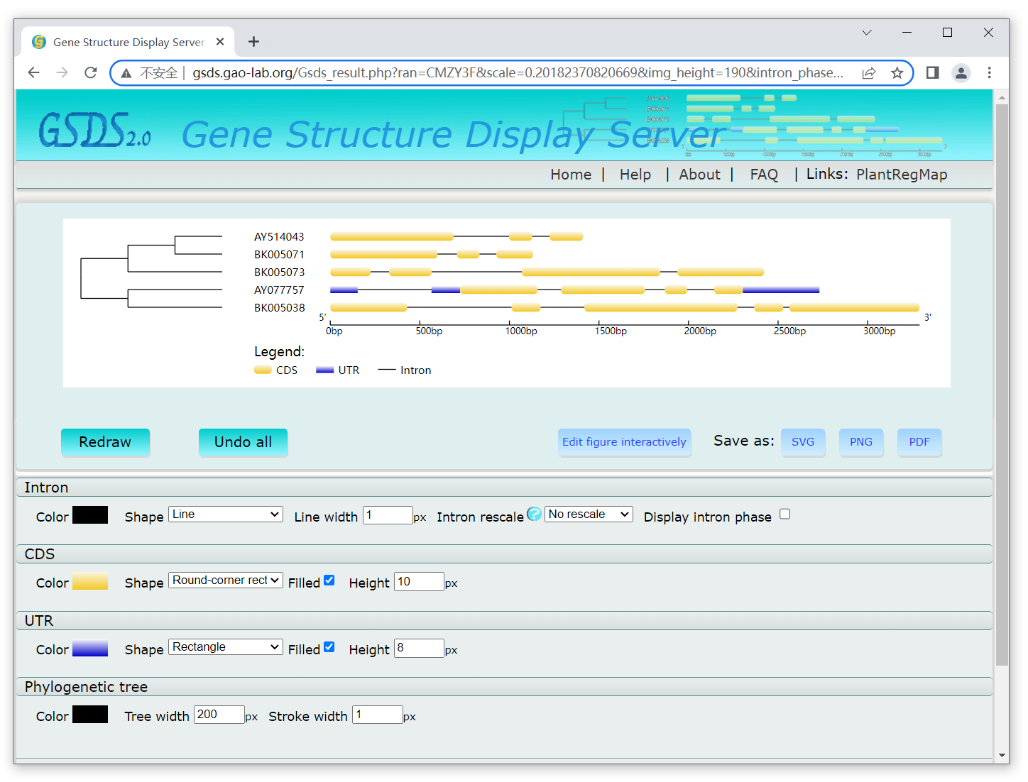Click Intron rescale help question icon
This screenshot has height=782, width=1028.
[534, 514]
